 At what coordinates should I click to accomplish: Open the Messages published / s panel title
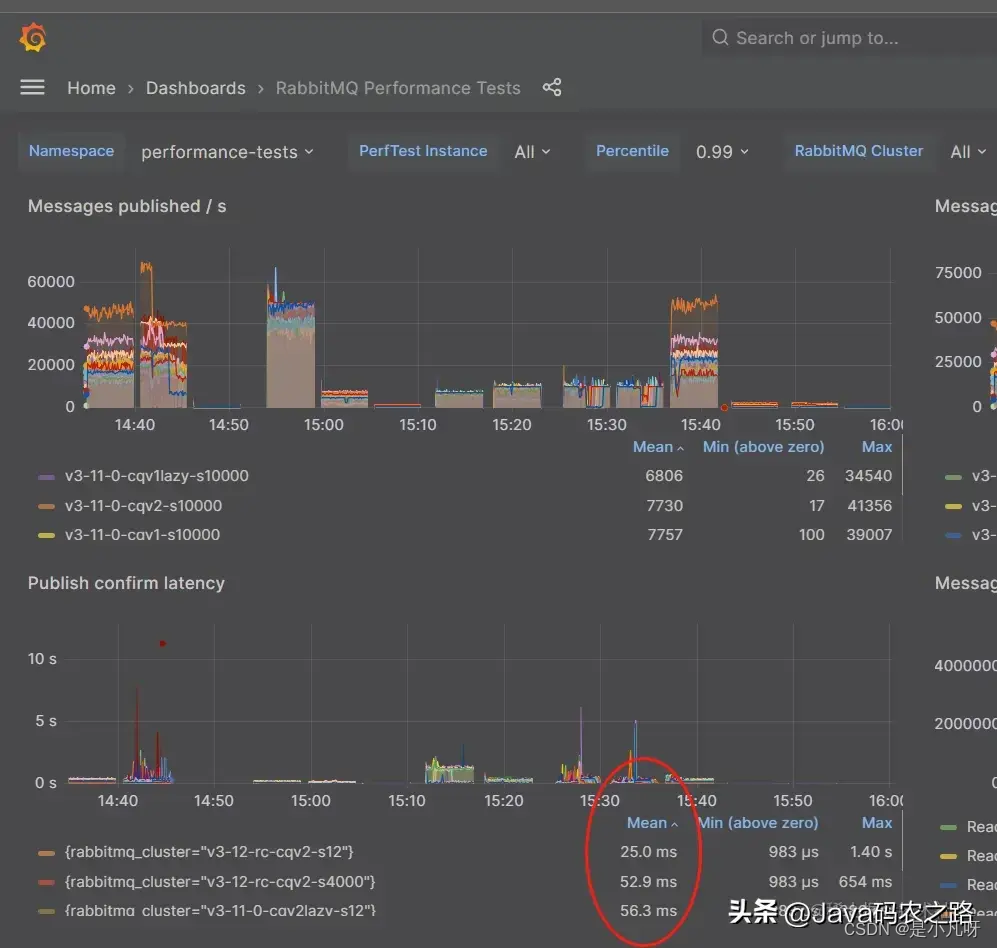[x=127, y=206]
